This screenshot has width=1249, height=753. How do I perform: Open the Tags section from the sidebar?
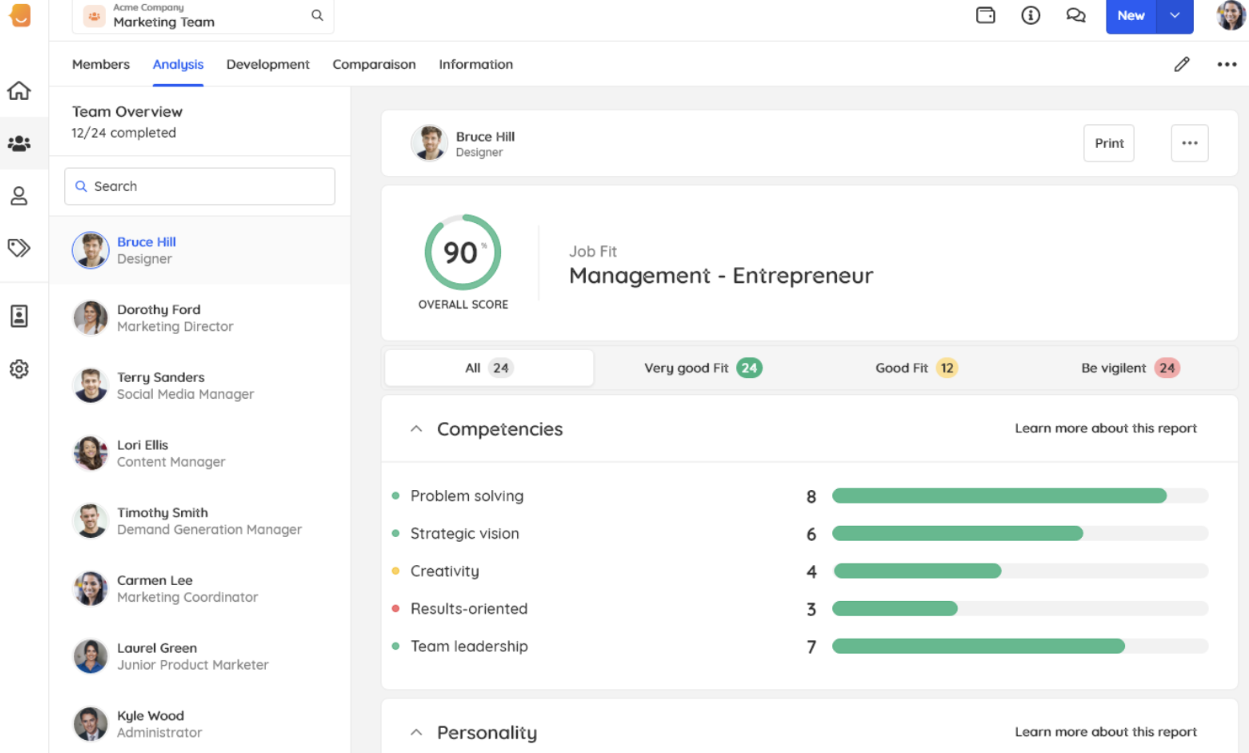(x=18, y=250)
